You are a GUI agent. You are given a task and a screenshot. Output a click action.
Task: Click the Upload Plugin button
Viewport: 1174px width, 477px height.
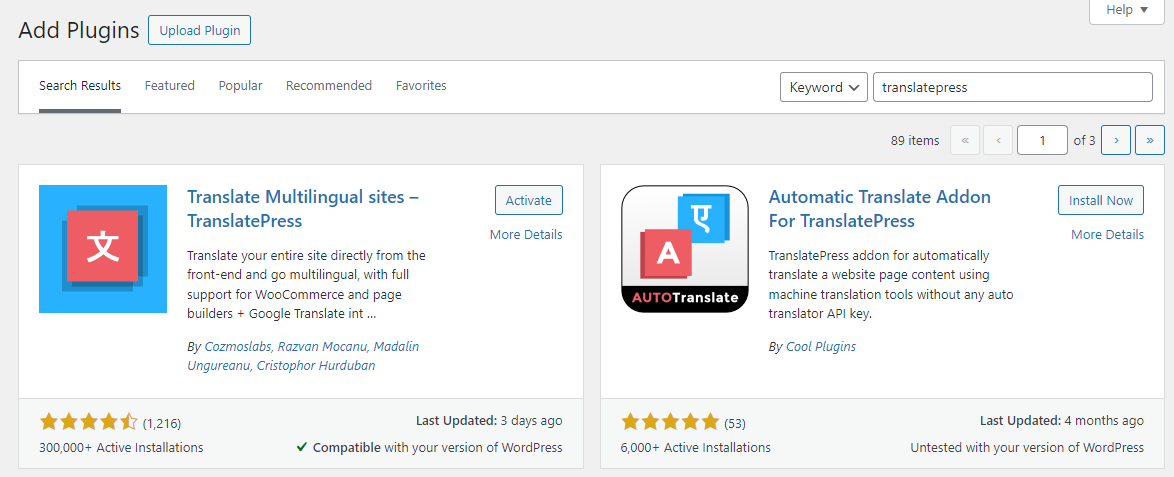coord(199,30)
